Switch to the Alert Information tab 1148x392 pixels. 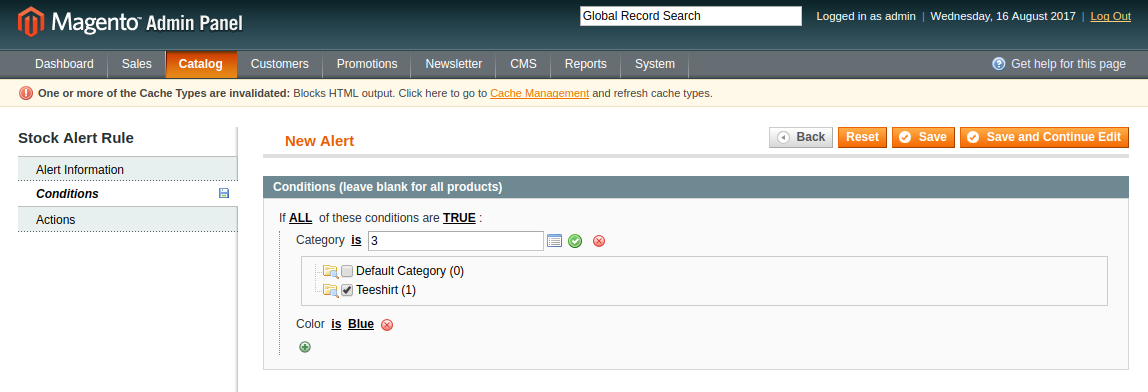[x=127, y=169]
